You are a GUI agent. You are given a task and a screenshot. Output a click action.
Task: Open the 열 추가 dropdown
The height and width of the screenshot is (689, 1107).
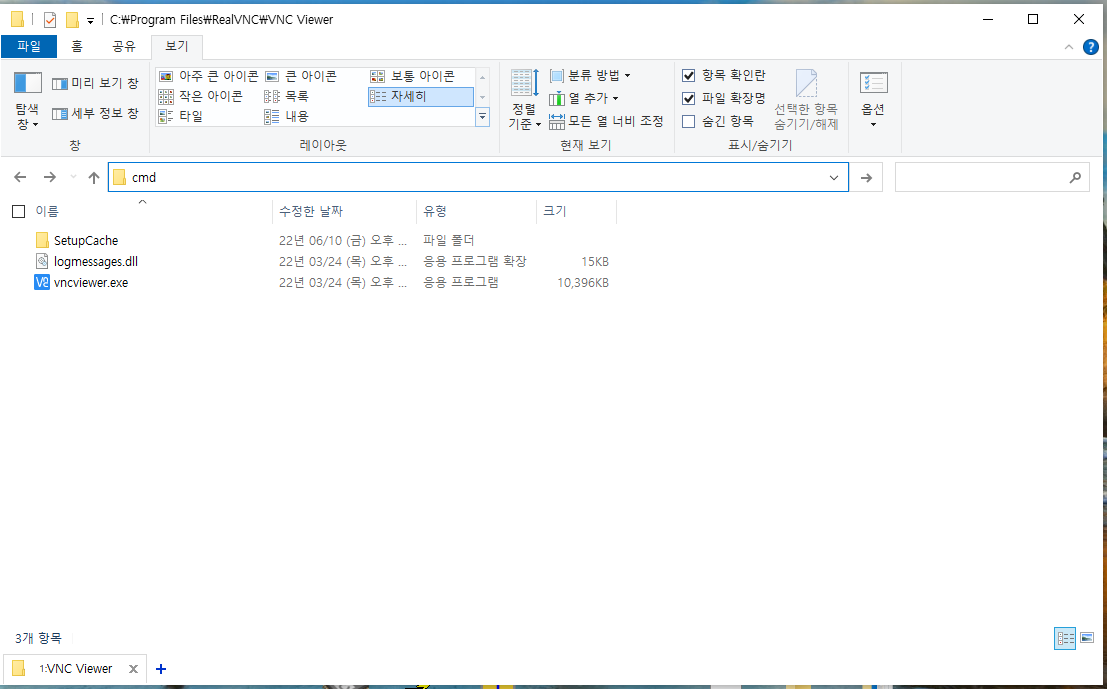point(584,98)
